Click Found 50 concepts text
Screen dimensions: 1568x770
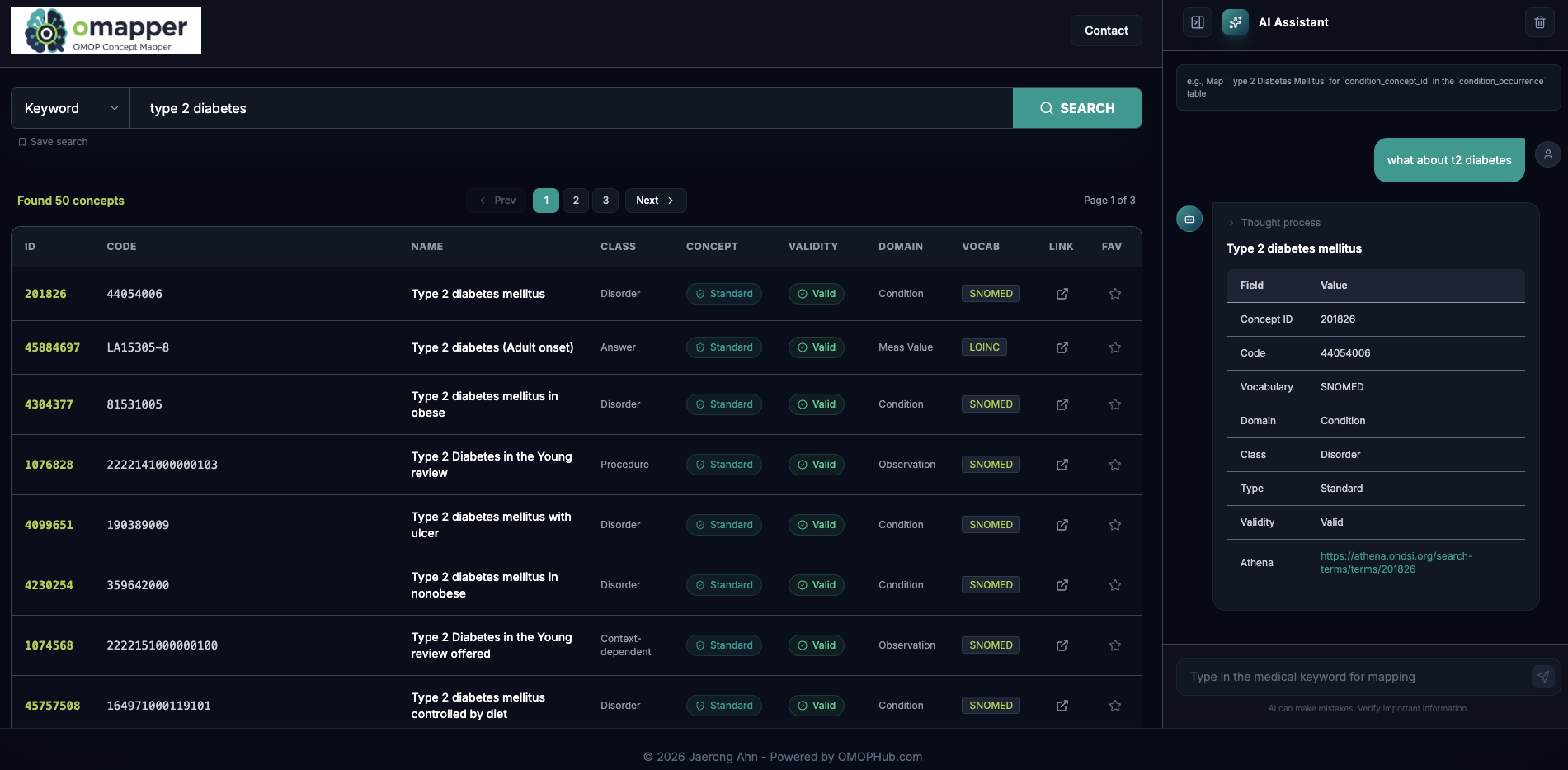click(x=71, y=201)
